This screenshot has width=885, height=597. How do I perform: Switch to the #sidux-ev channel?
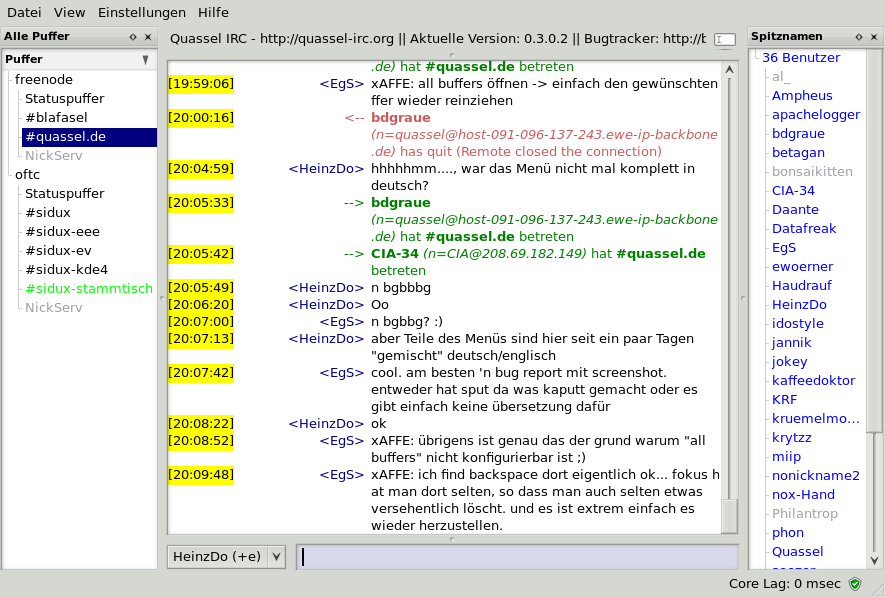click(58, 251)
